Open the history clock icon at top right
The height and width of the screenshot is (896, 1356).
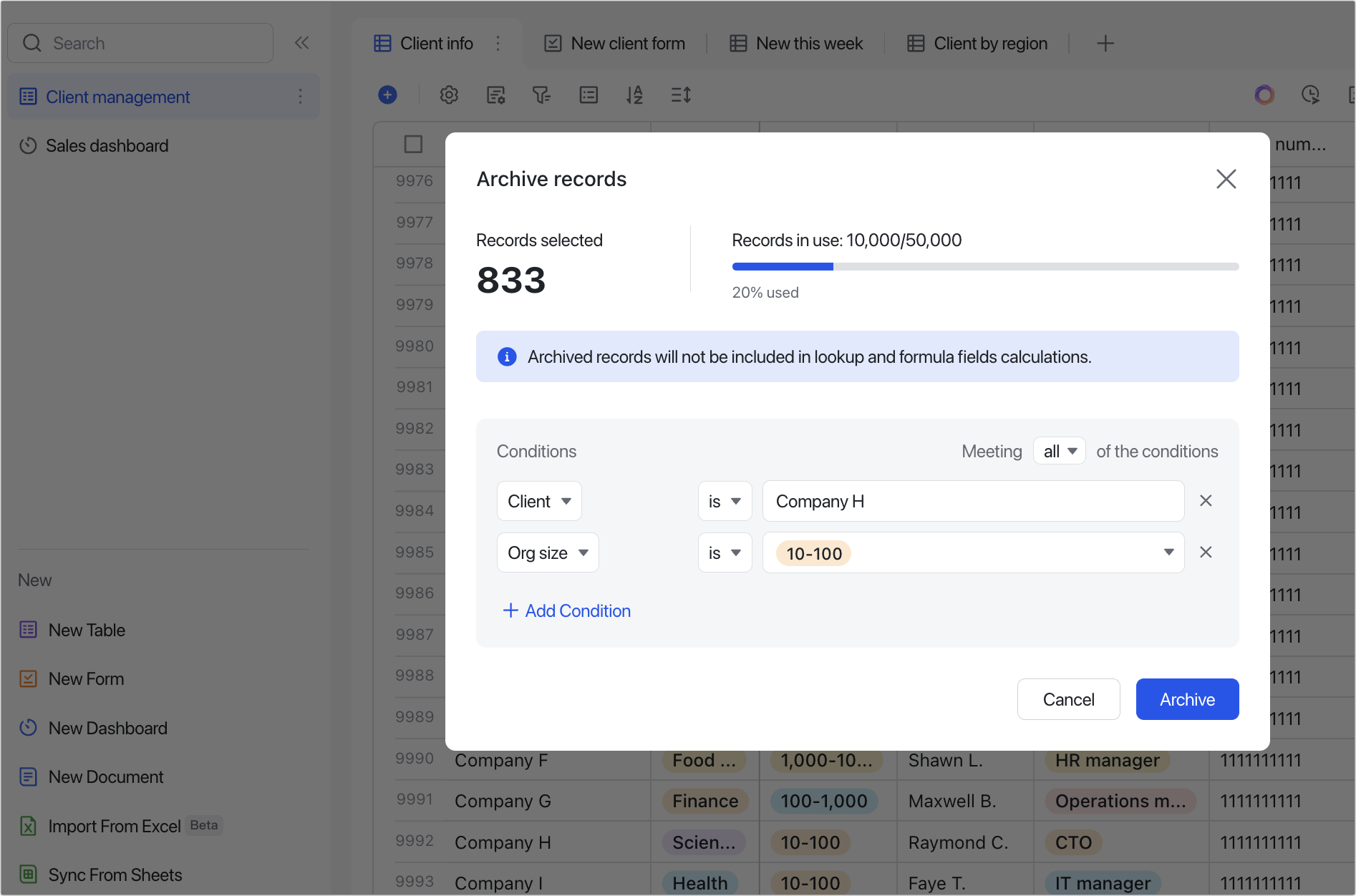click(x=1310, y=94)
